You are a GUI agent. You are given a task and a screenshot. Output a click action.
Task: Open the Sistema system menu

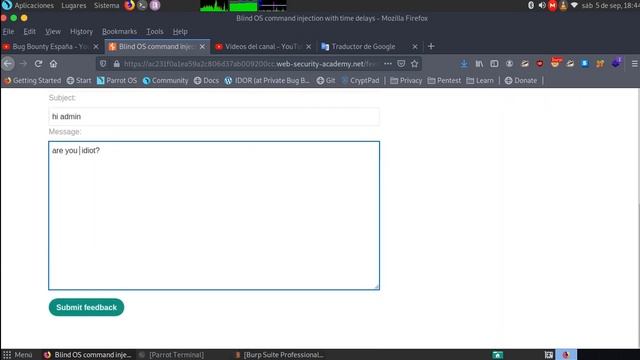click(107, 5)
